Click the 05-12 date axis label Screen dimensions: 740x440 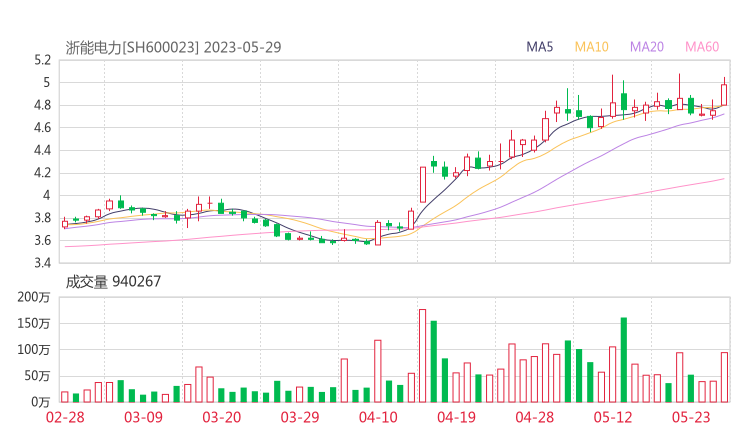[x=613, y=417]
